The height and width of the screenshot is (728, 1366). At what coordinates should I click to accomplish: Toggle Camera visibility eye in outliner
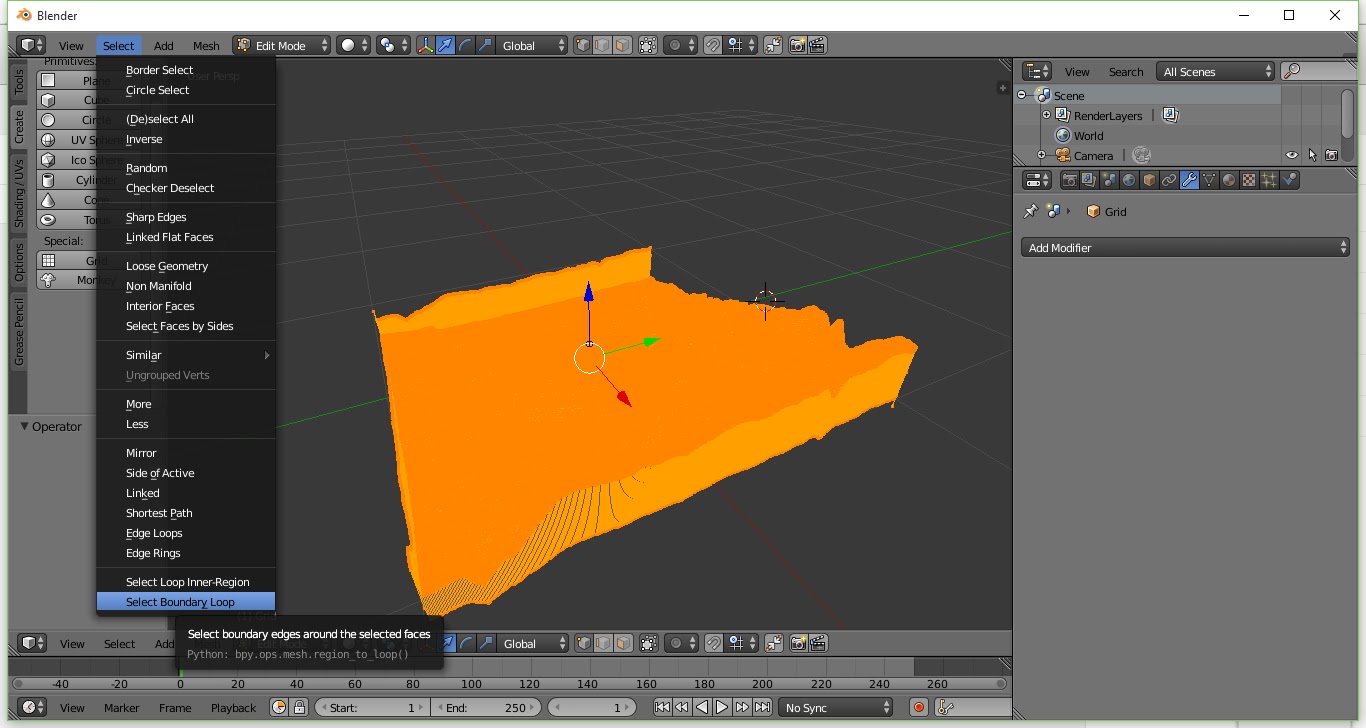tap(1292, 155)
